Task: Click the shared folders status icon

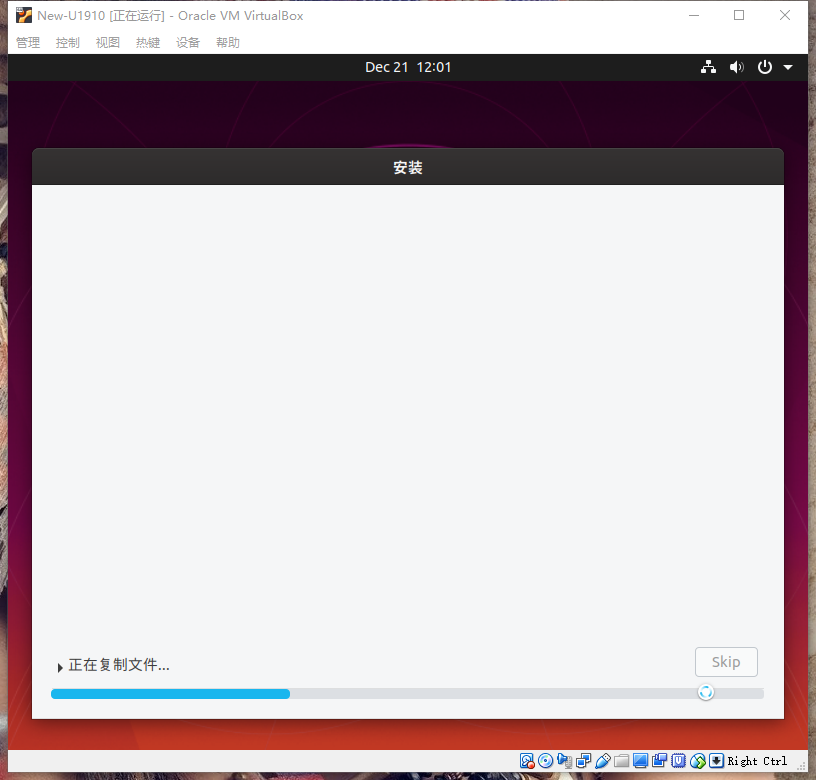Action: 621,761
